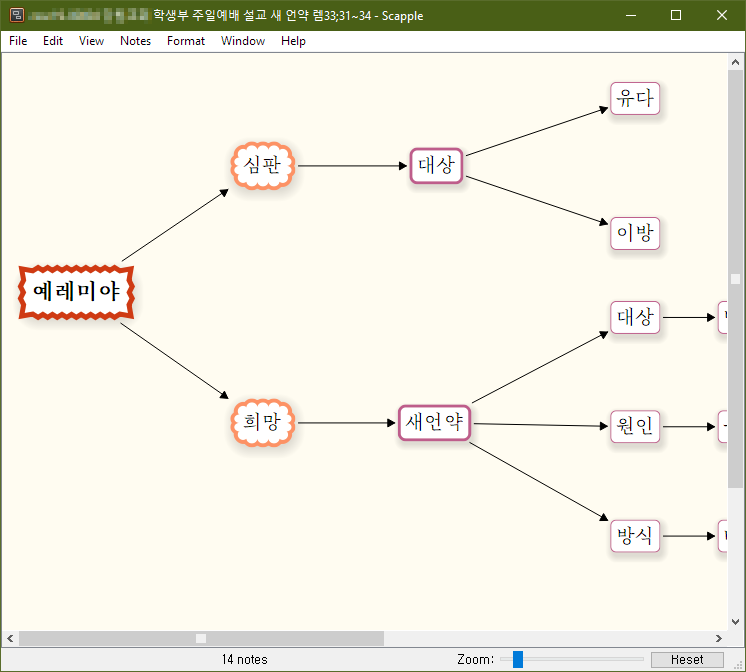Click the horizontal scrollbar right arrow
The image size is (746, 672).
(x=718, y=638)
